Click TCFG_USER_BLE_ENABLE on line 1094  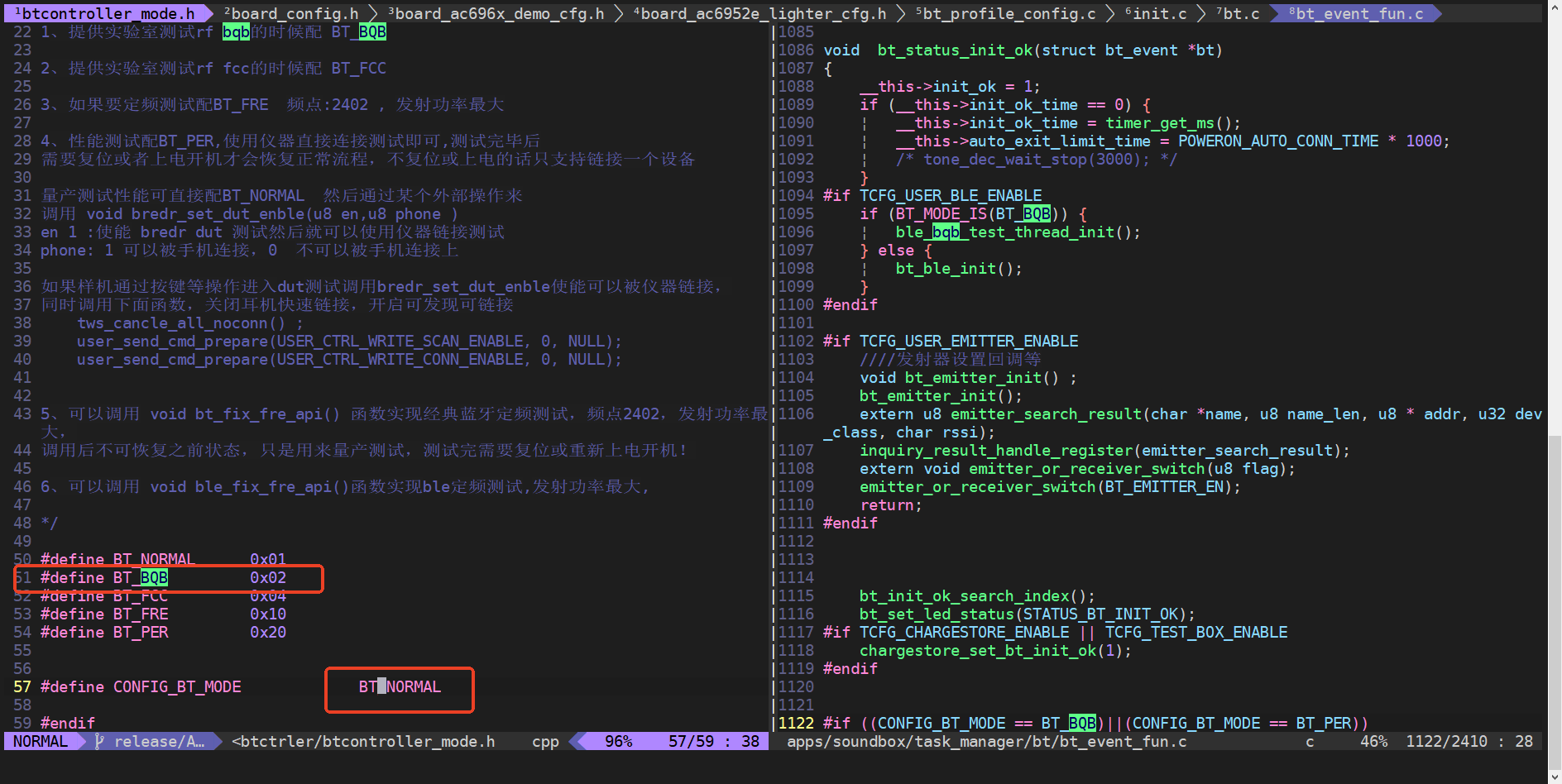click(951, 196)
